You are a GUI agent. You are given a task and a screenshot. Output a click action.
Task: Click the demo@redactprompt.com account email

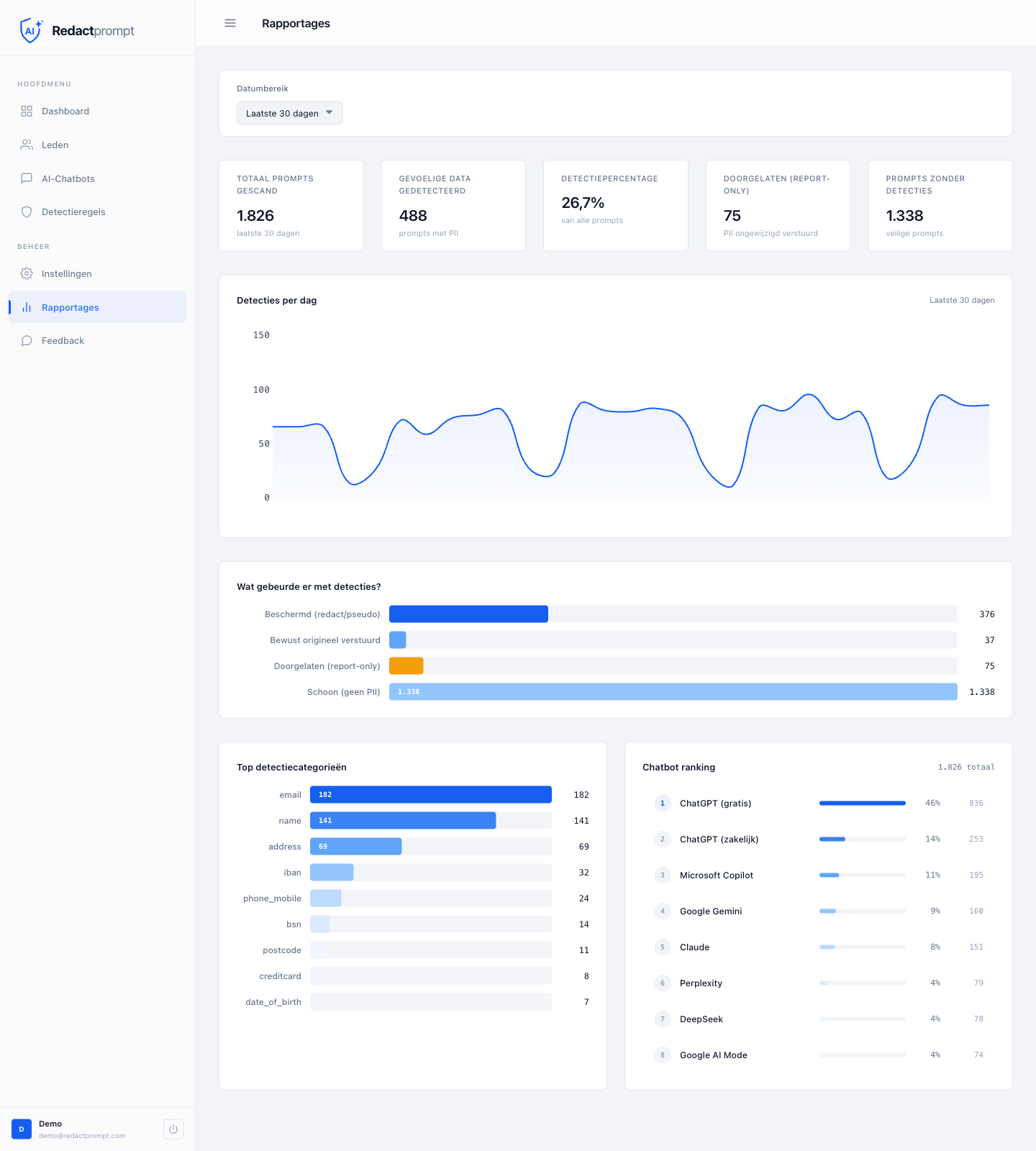tap(82, 1136)
